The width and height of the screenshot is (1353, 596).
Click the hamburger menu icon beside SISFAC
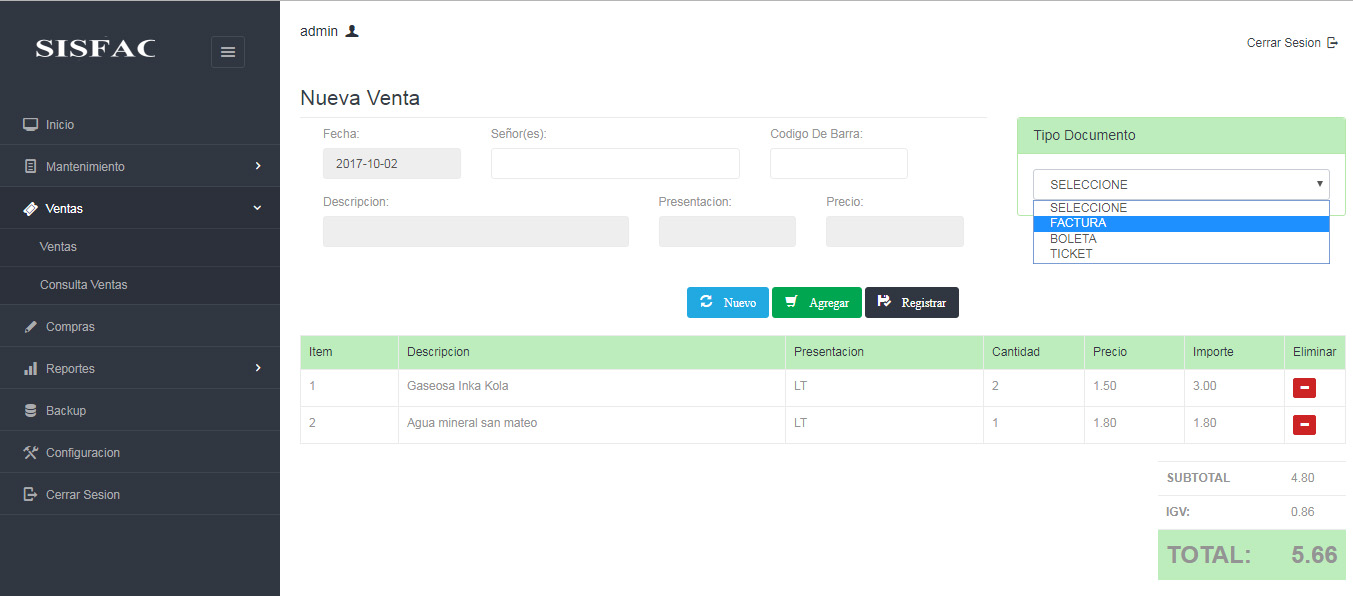click(227, 51)
